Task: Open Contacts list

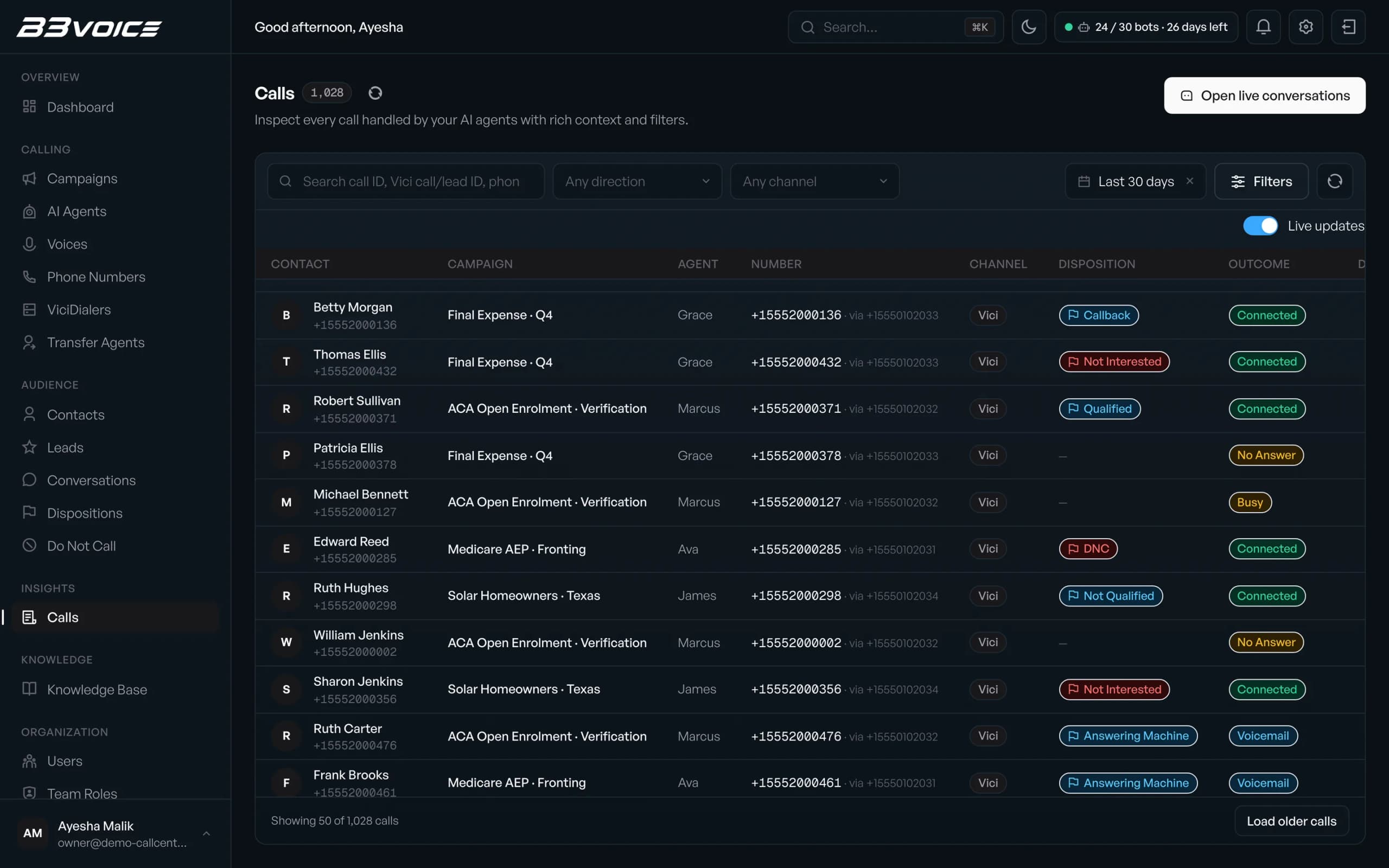Action: click(x=115, y=414)
